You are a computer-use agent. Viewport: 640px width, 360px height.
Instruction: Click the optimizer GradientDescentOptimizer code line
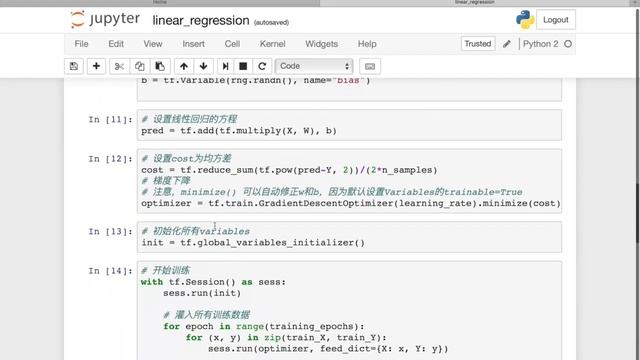click(x=351, y=203)
